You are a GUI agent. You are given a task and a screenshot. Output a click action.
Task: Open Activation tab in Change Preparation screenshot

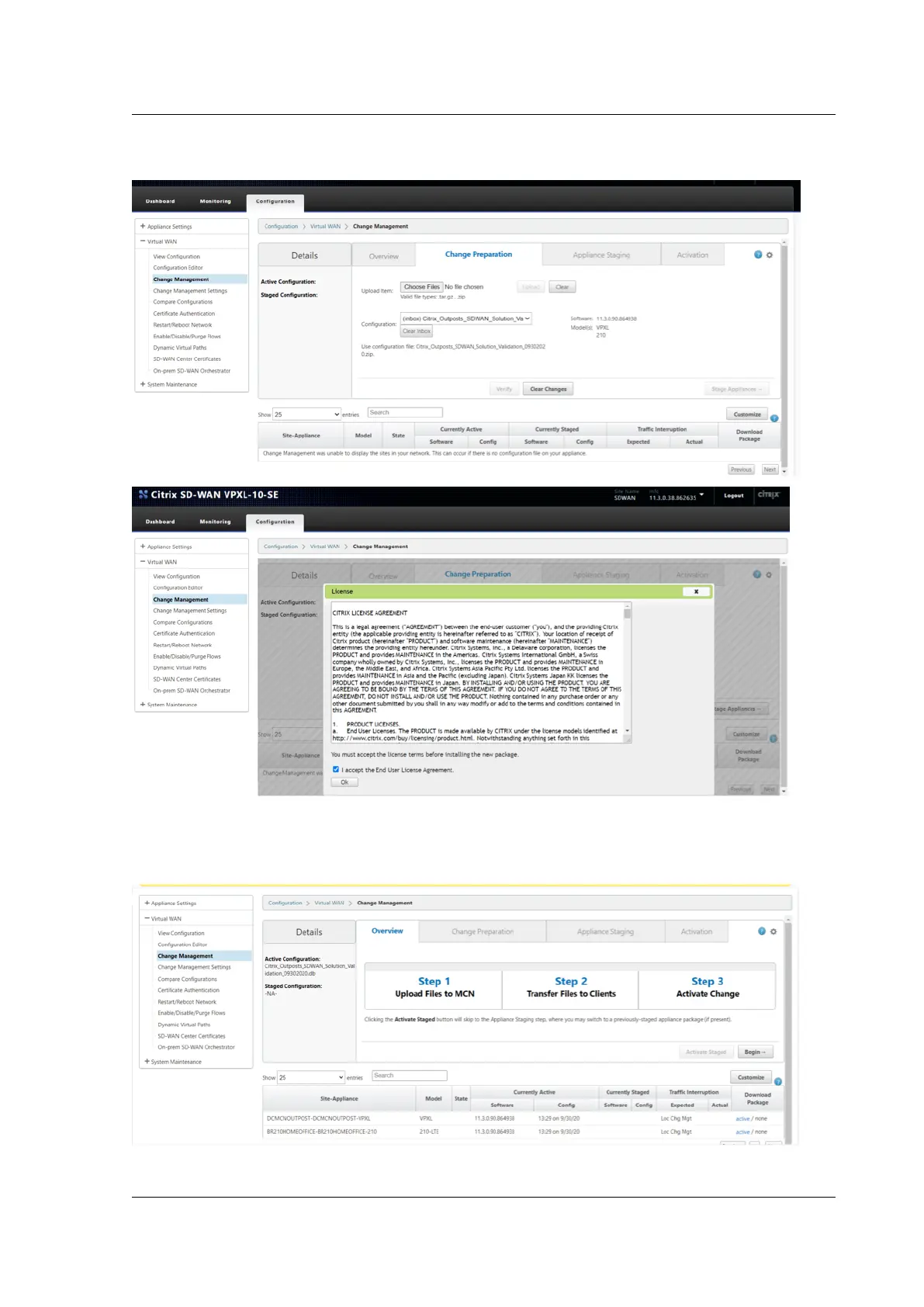click(692, 255)
